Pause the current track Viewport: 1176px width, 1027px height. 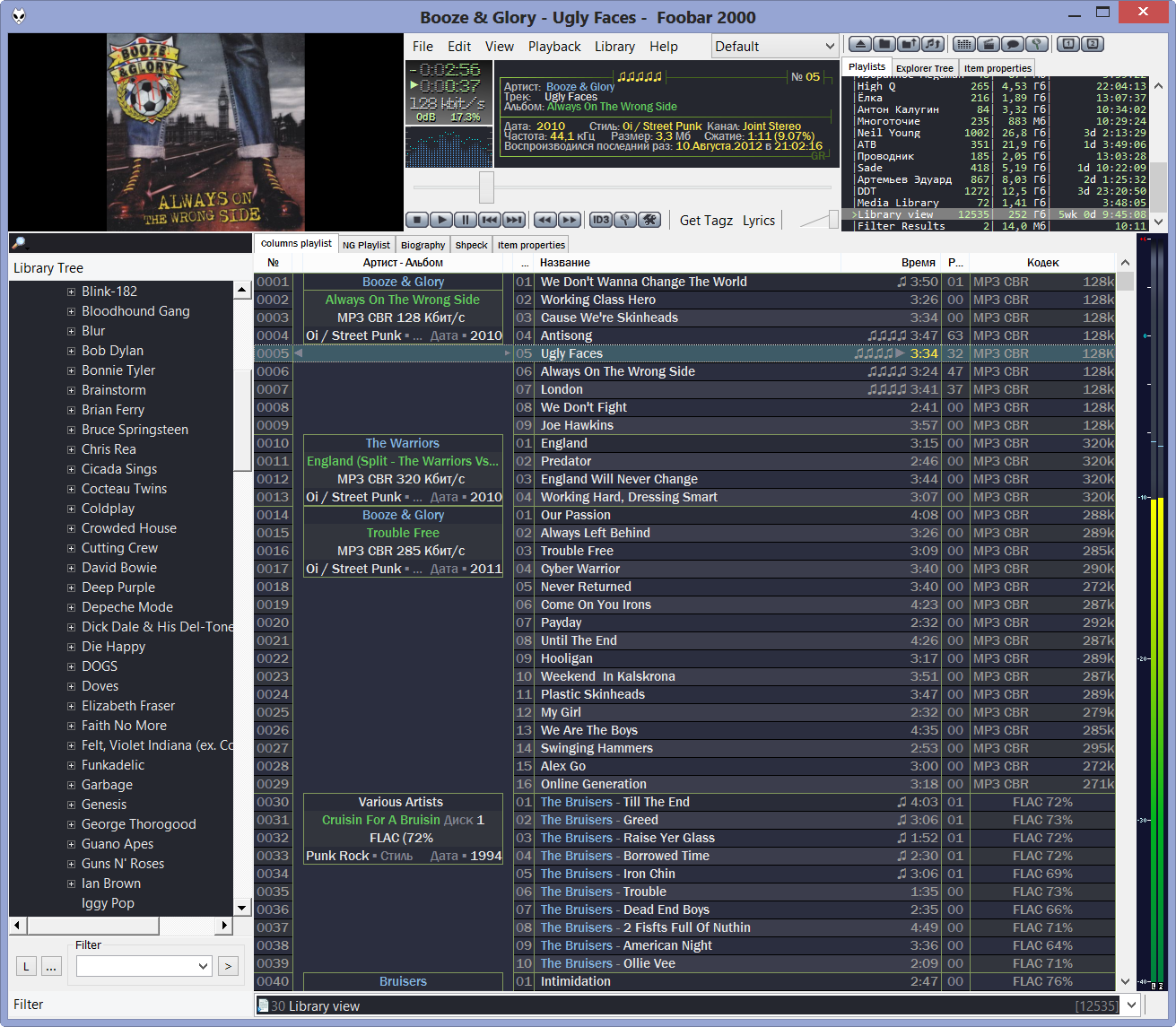click(x=465, y=220)
